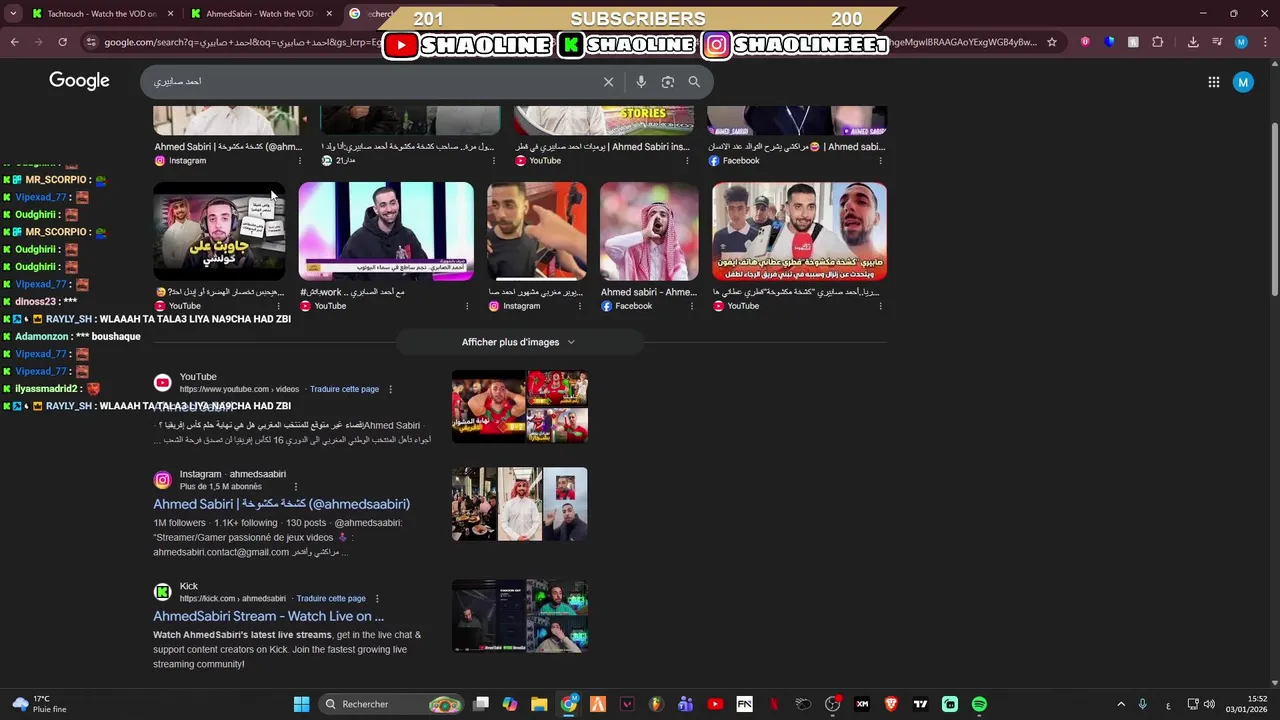Start a voice search with the microphone icon

click(641, 82)
